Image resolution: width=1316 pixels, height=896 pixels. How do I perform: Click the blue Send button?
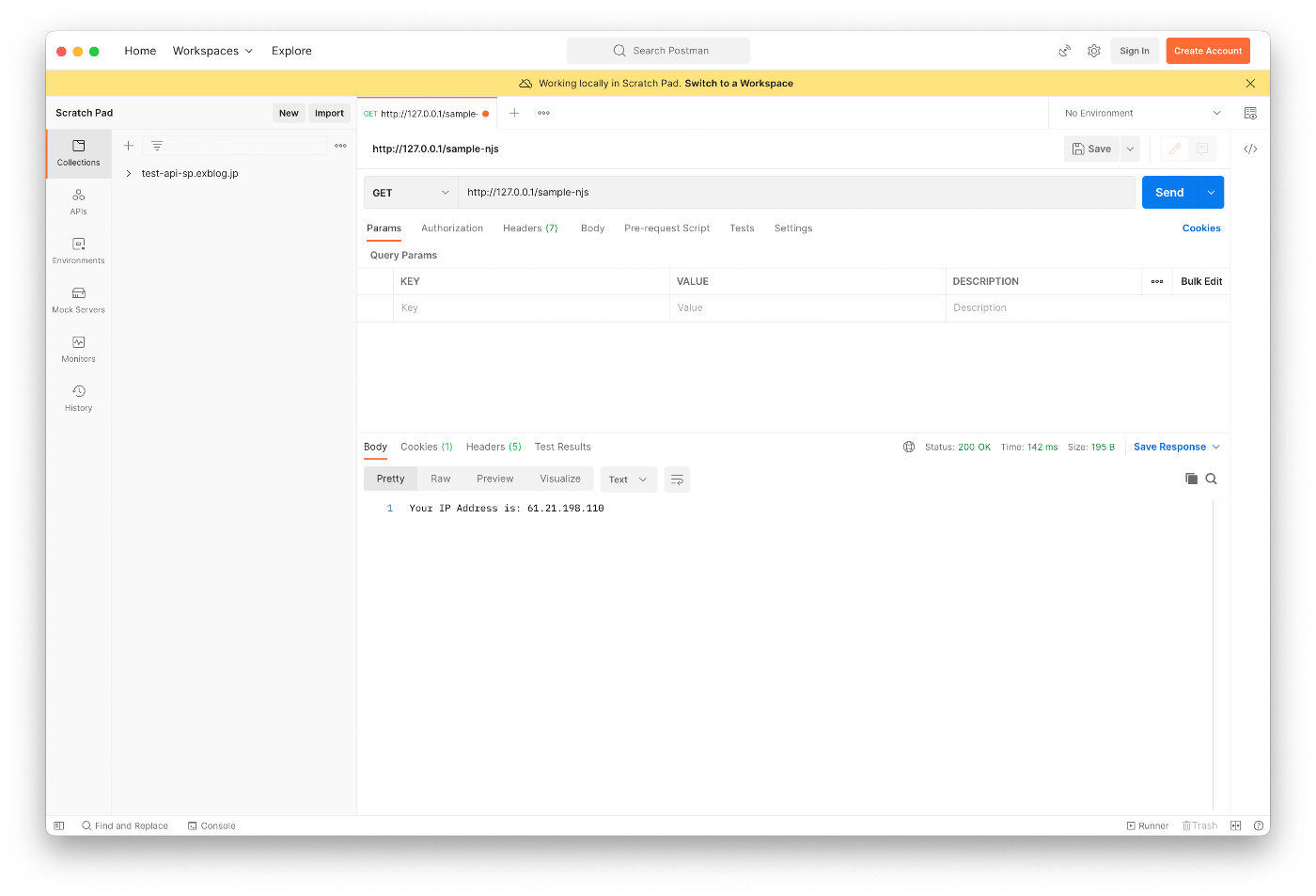point(1169,193)
